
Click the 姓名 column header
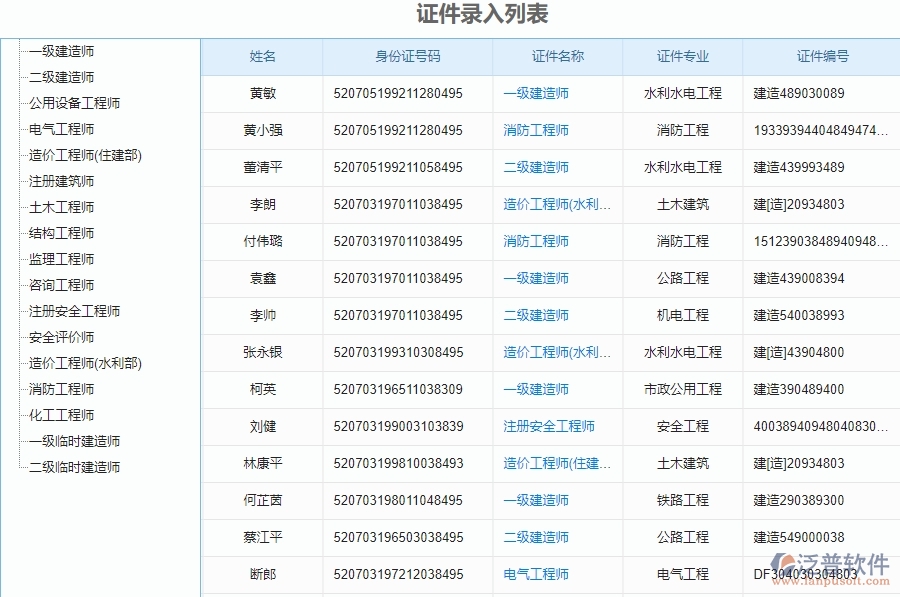tap(262, 57)
